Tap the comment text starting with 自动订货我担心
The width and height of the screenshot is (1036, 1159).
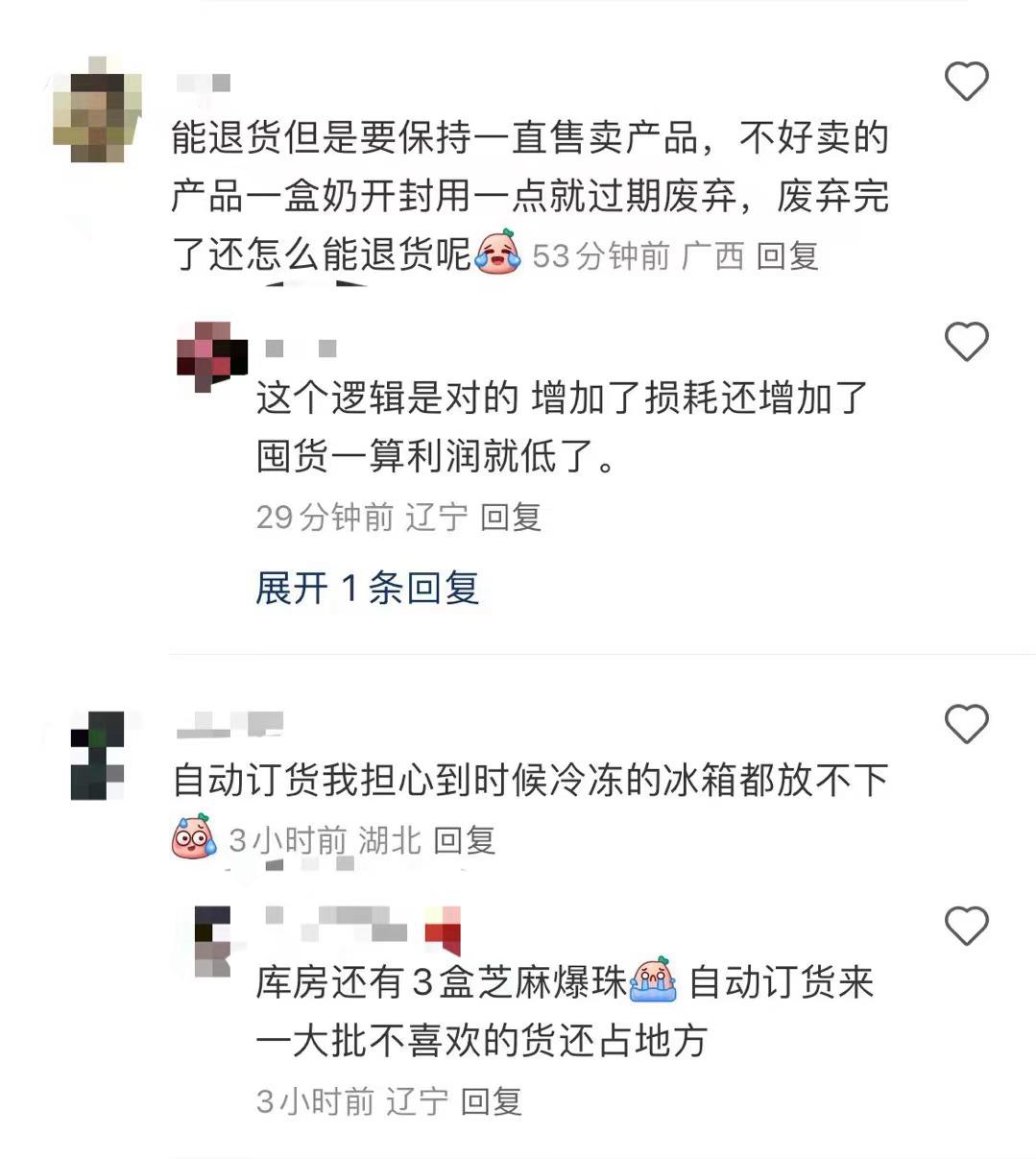pos(531,781)
